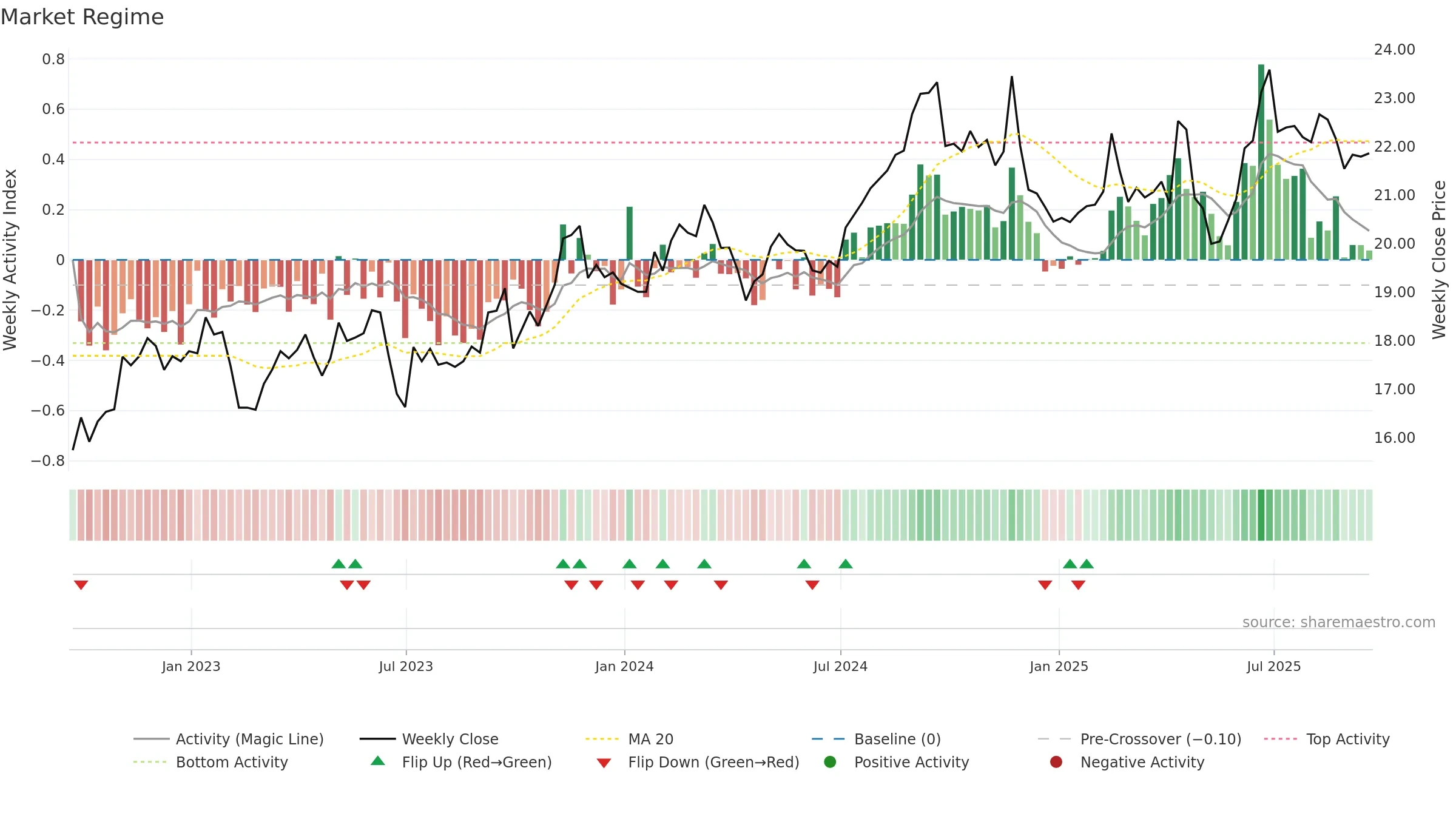Toggle the Flip Down (Green→Red) legend entry

698,762
